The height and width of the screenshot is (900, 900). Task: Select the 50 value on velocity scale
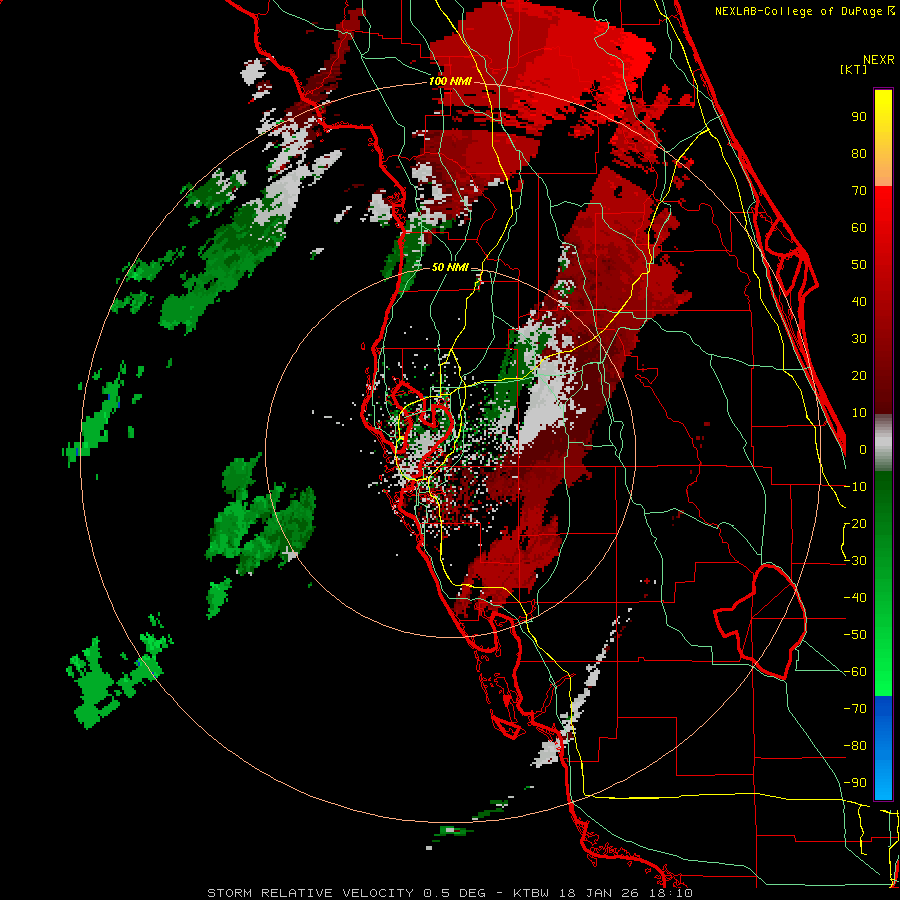pyautogui.click(x=859, y=265)
